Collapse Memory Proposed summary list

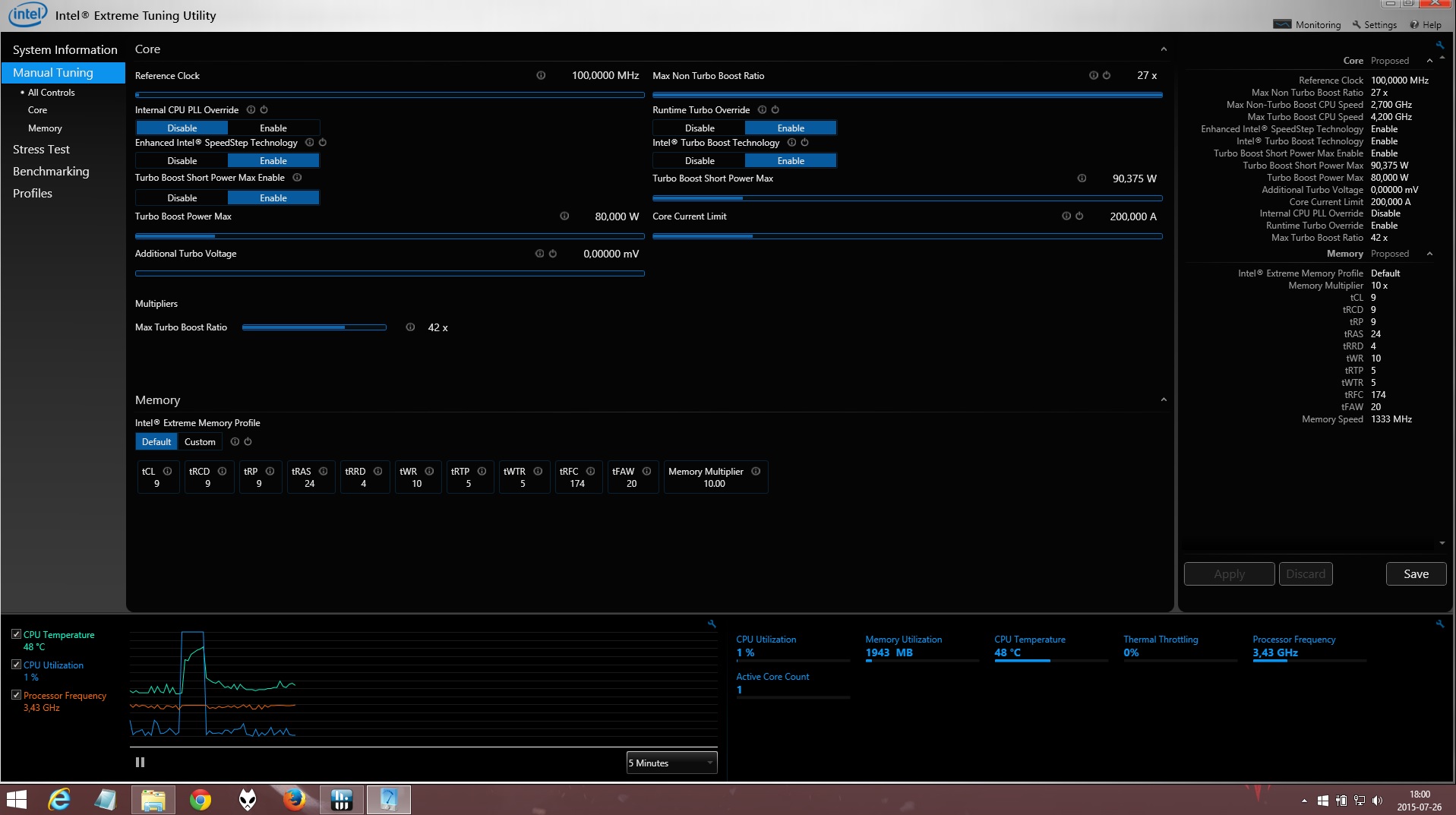(1429, 254)
